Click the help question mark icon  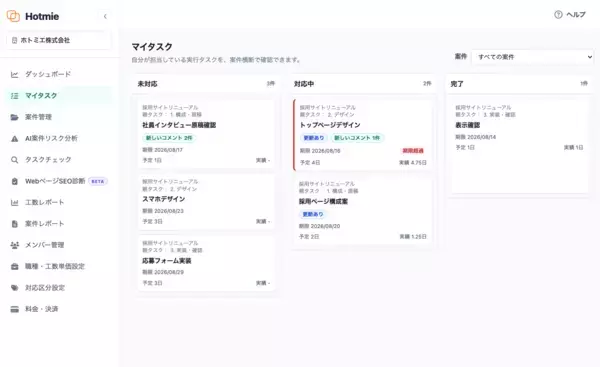click(558, 15)
